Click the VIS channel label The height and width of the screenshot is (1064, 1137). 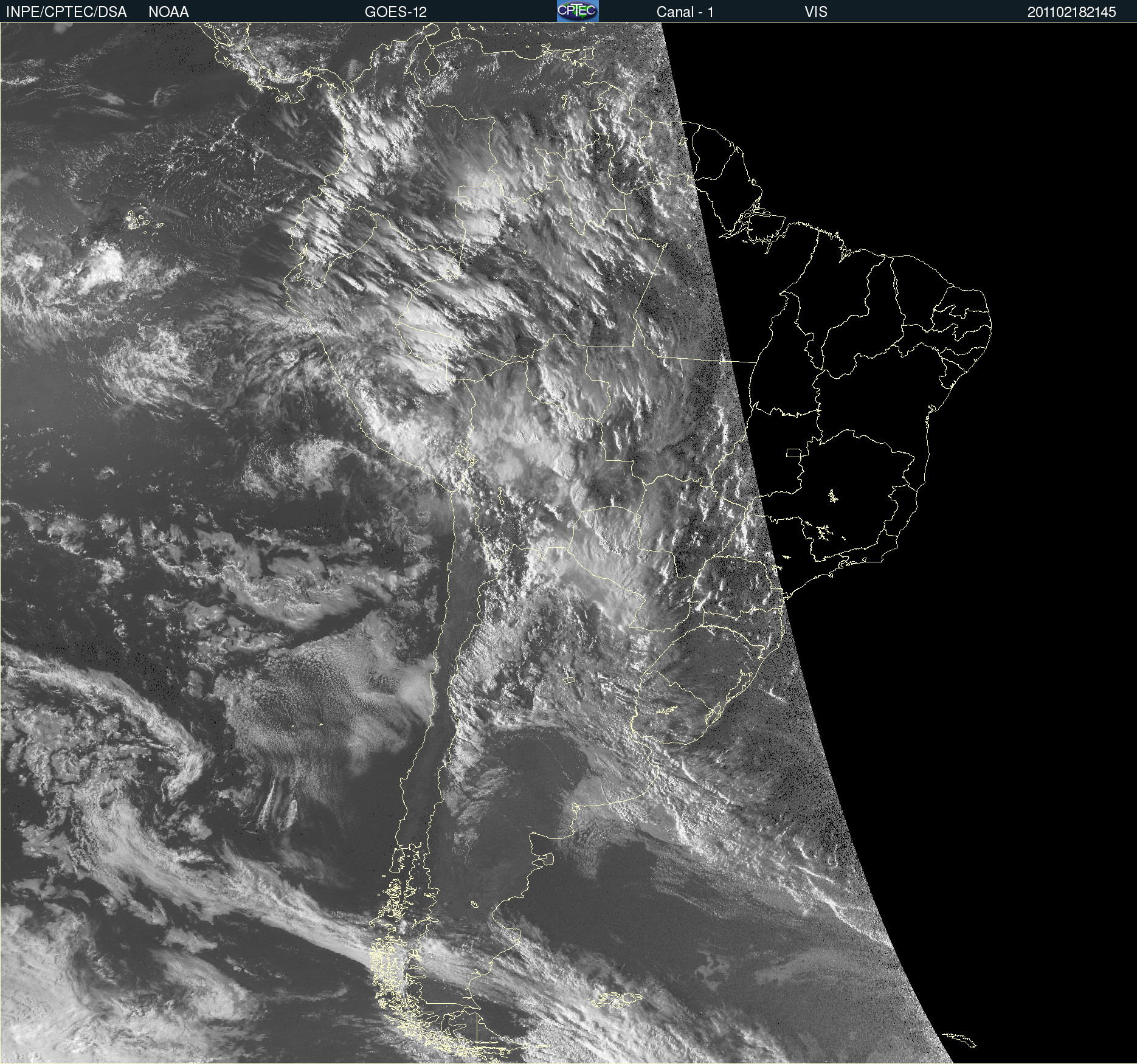pyautogui.click(x=816, y=12)
